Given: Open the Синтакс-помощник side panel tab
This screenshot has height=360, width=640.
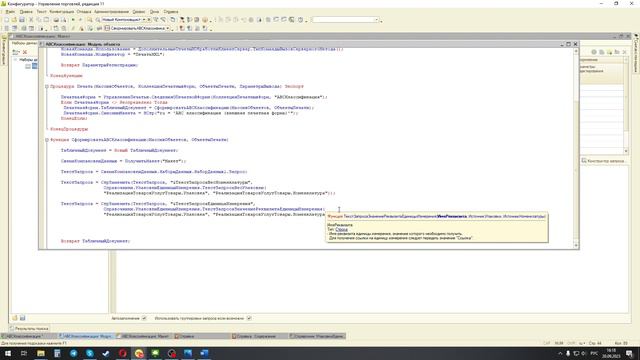Looking at the screenshot, I should click(636, 53).
